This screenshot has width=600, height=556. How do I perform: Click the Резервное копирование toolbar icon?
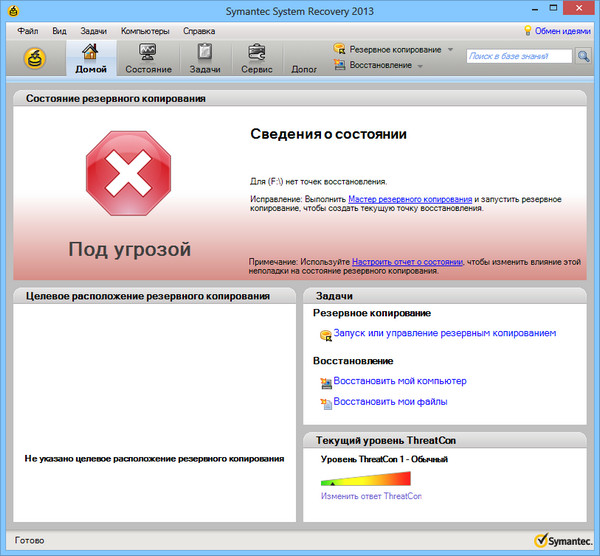pos(339,49)
